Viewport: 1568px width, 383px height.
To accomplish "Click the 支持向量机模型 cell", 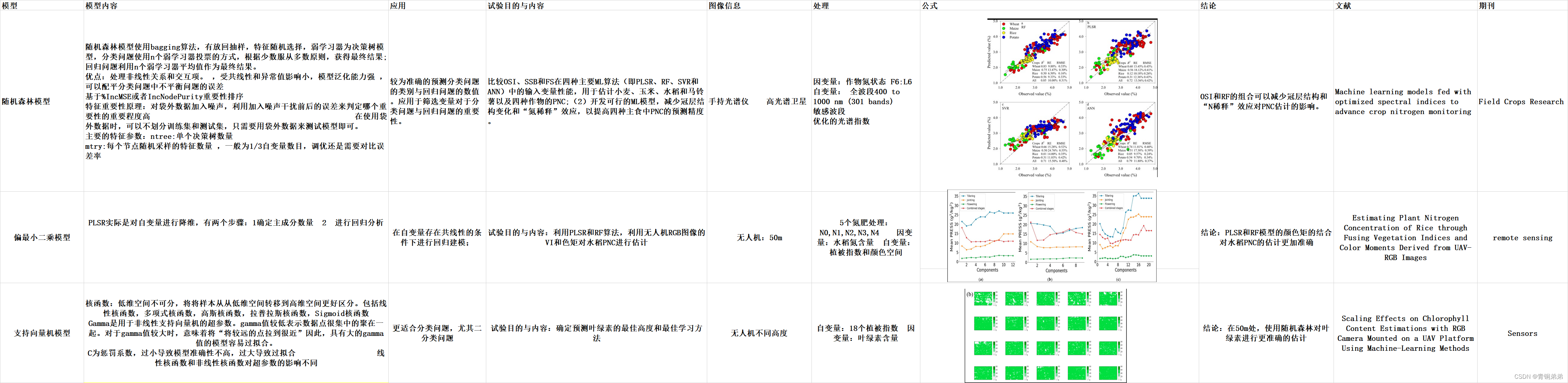I will pos(42,333).
